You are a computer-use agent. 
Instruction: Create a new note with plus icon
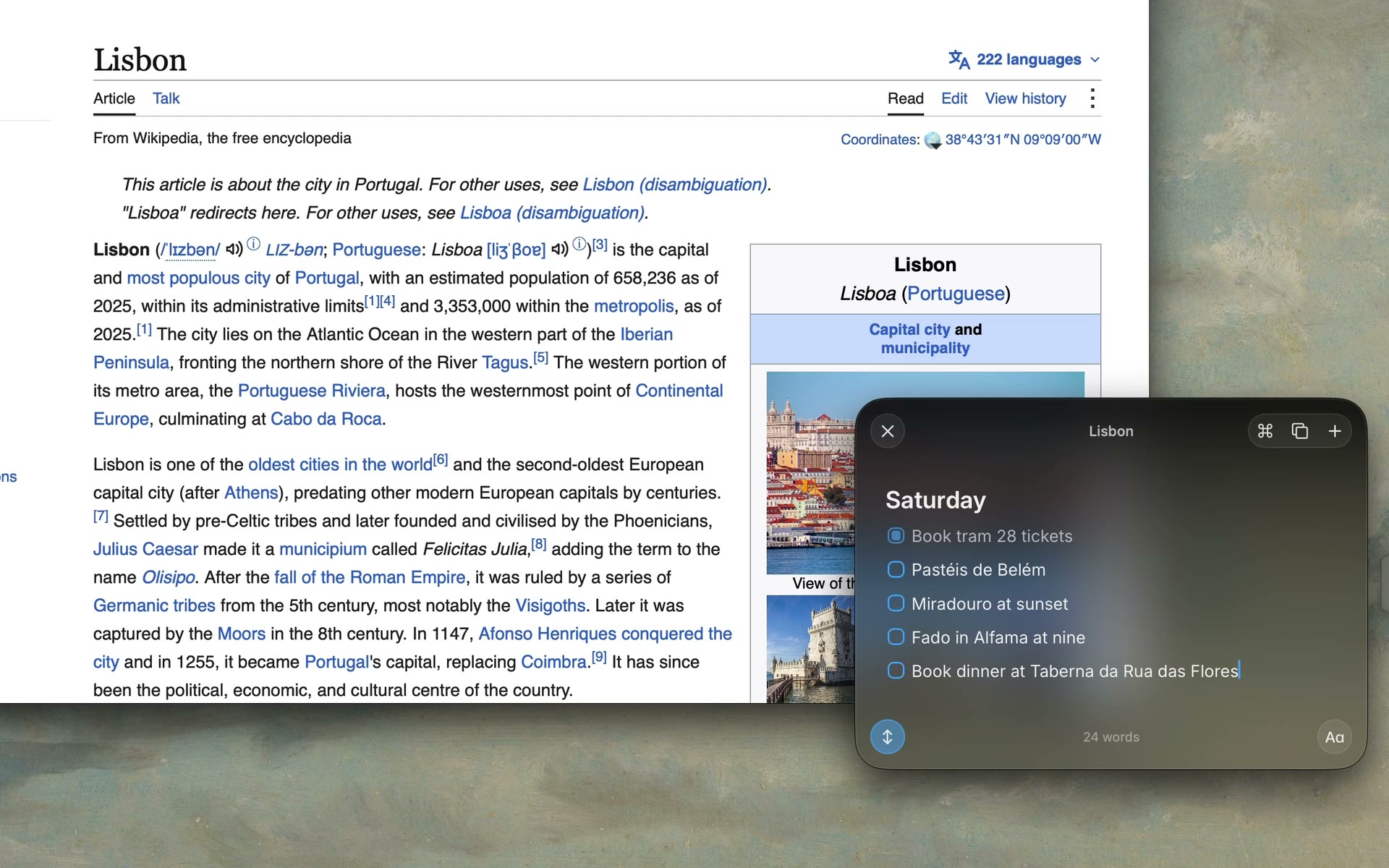[x=1335, y=431]
